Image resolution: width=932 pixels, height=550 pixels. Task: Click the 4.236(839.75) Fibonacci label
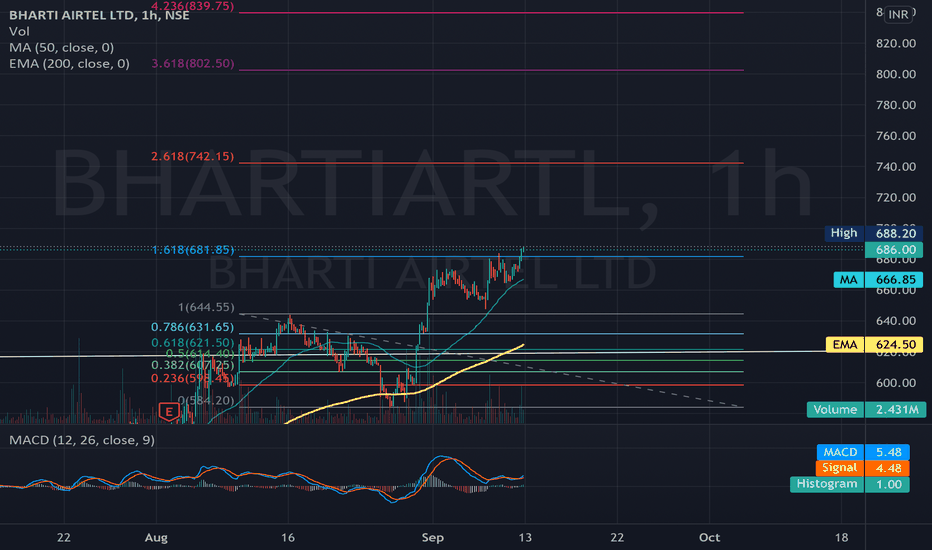(193, 6)
